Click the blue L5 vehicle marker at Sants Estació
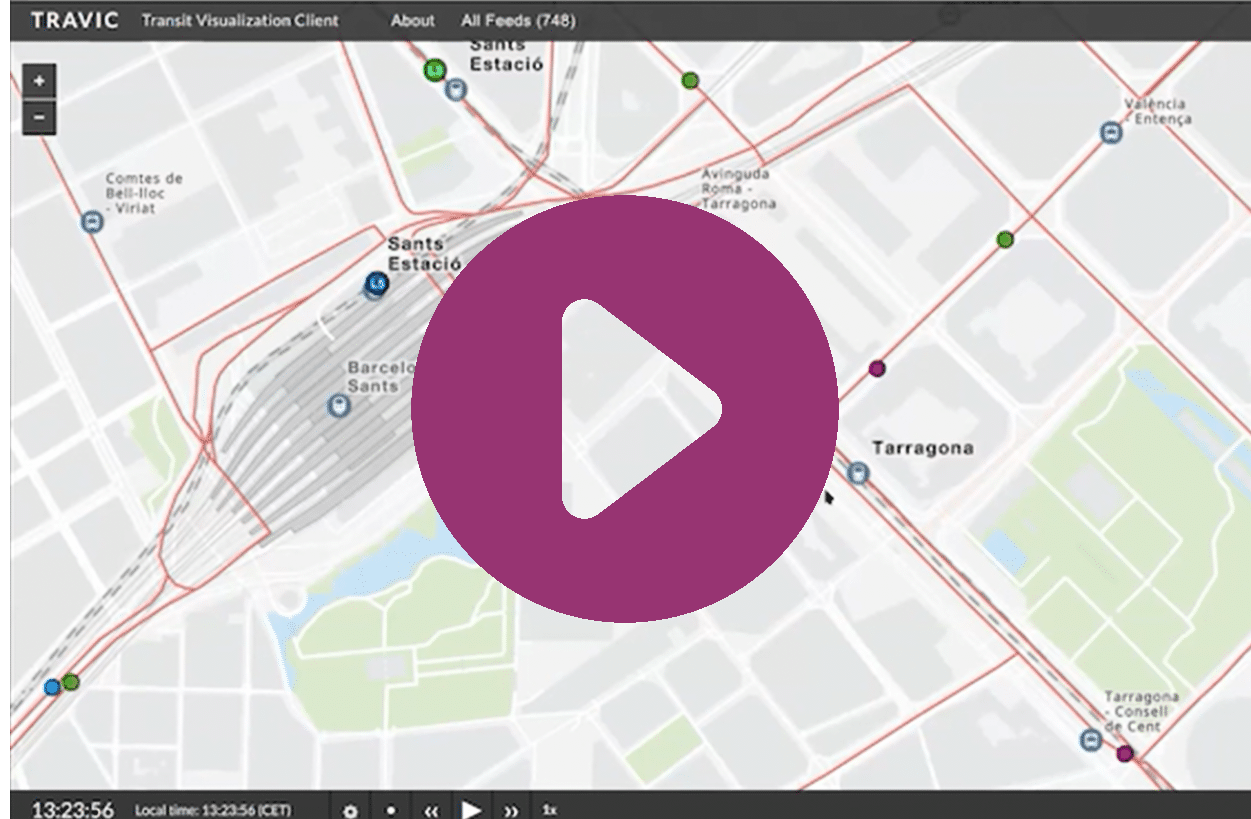 pyautogui.click(x=377, y=284)
